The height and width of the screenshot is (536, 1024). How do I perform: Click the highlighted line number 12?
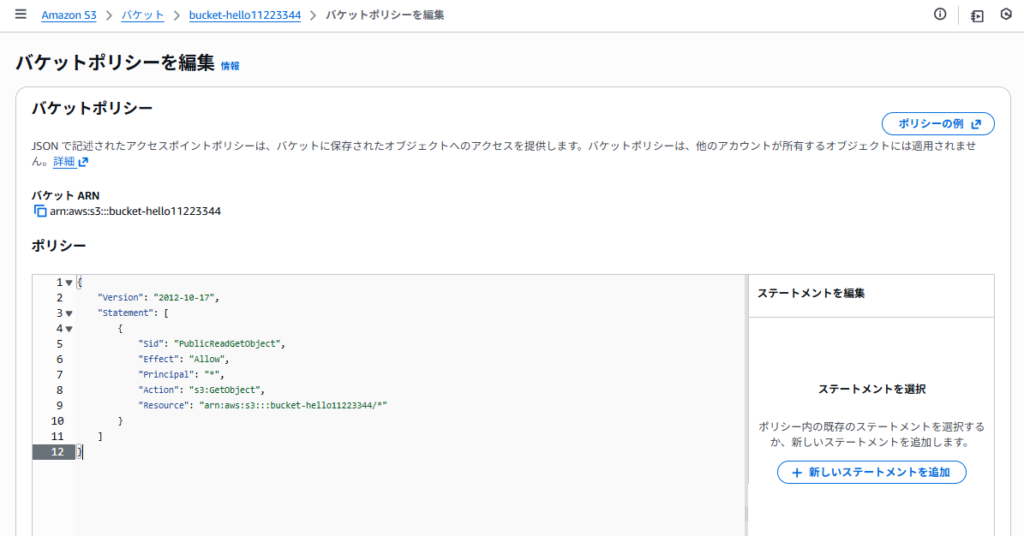(x=57, y=452)
